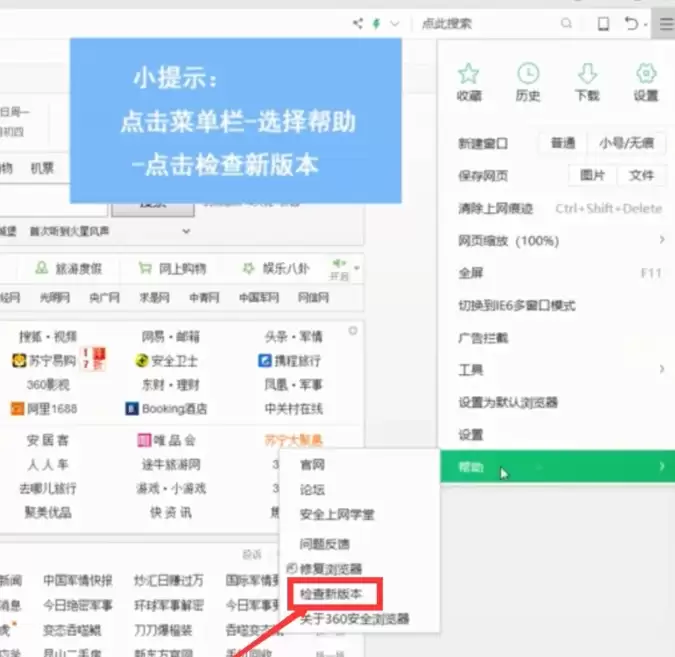Select 检查新版本 in the help submenu
The height and width of the screenshot is (657, 675).
pos(331,594)
